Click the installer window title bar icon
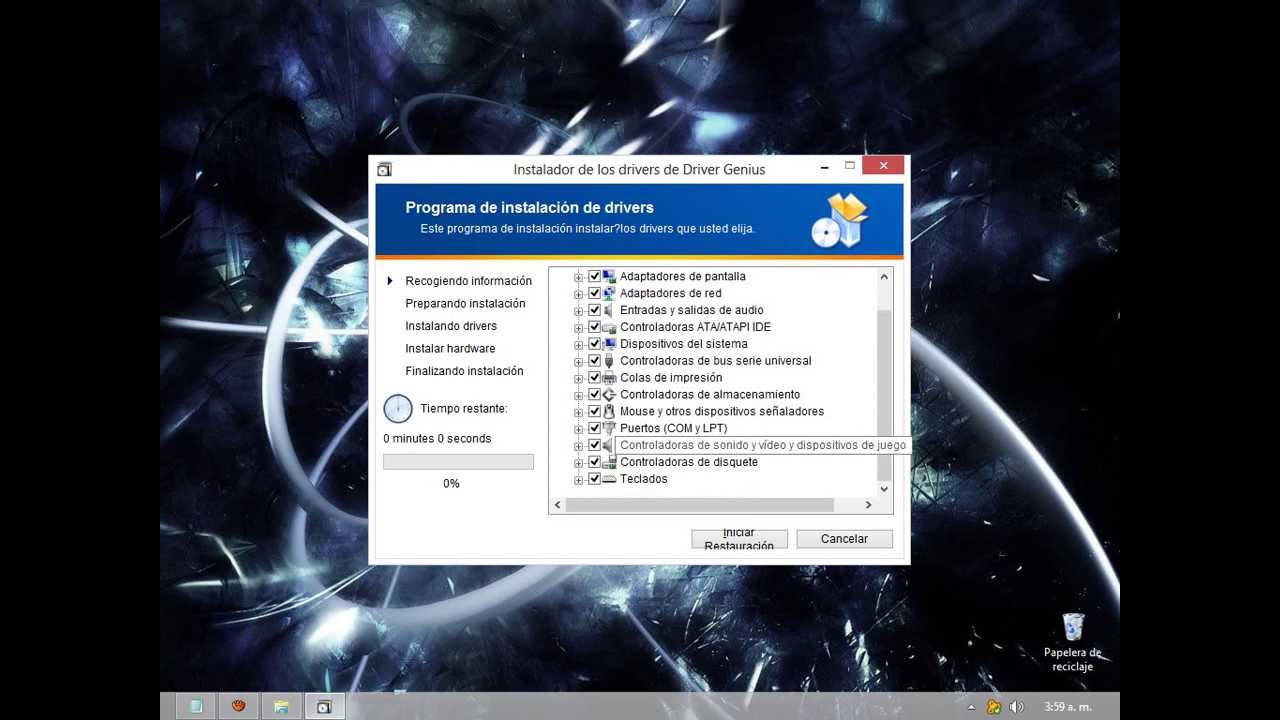 [384, 169]
